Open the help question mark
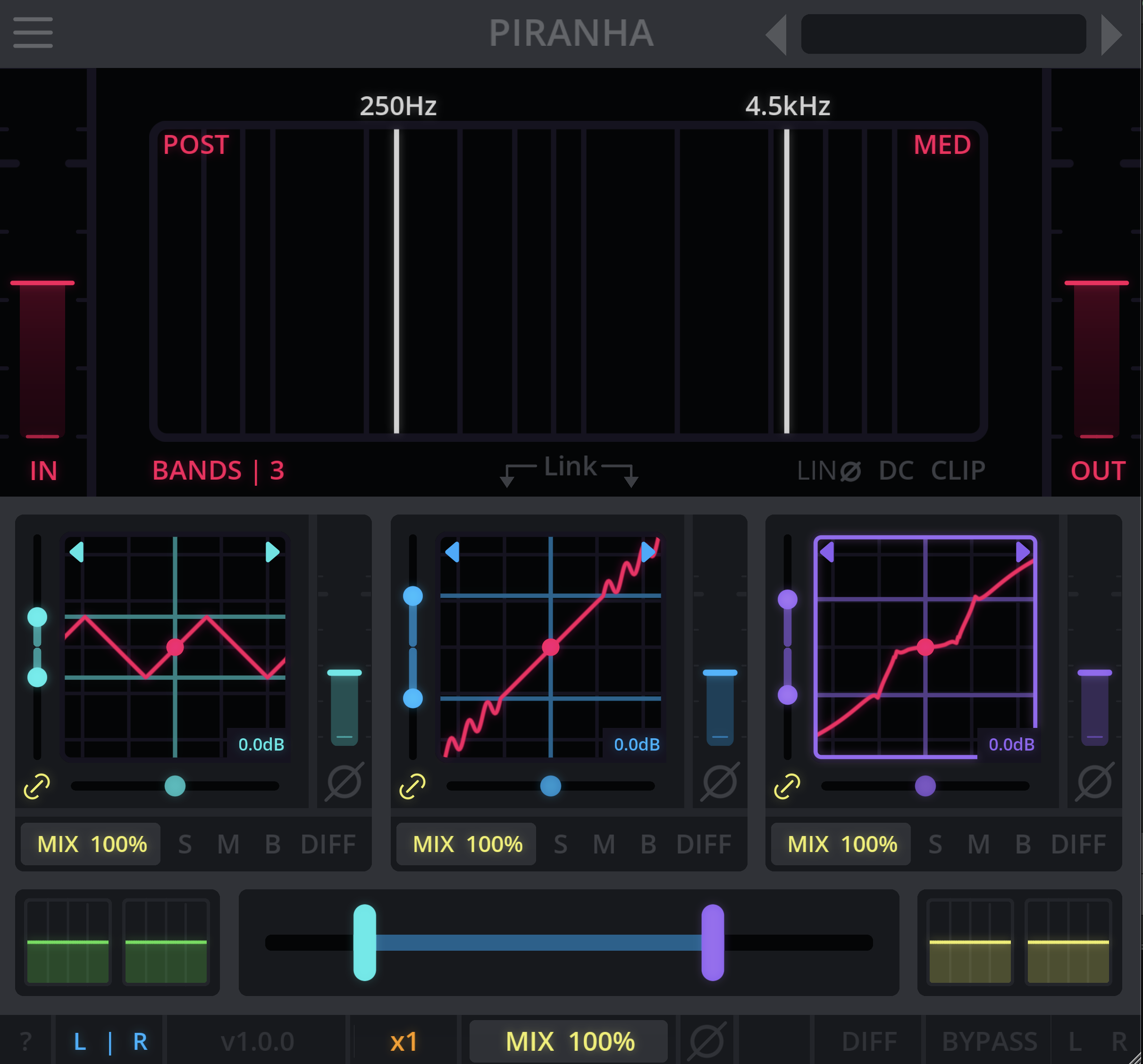The width and height of the screenshot is (1143, 1064). coord(26,1041)
